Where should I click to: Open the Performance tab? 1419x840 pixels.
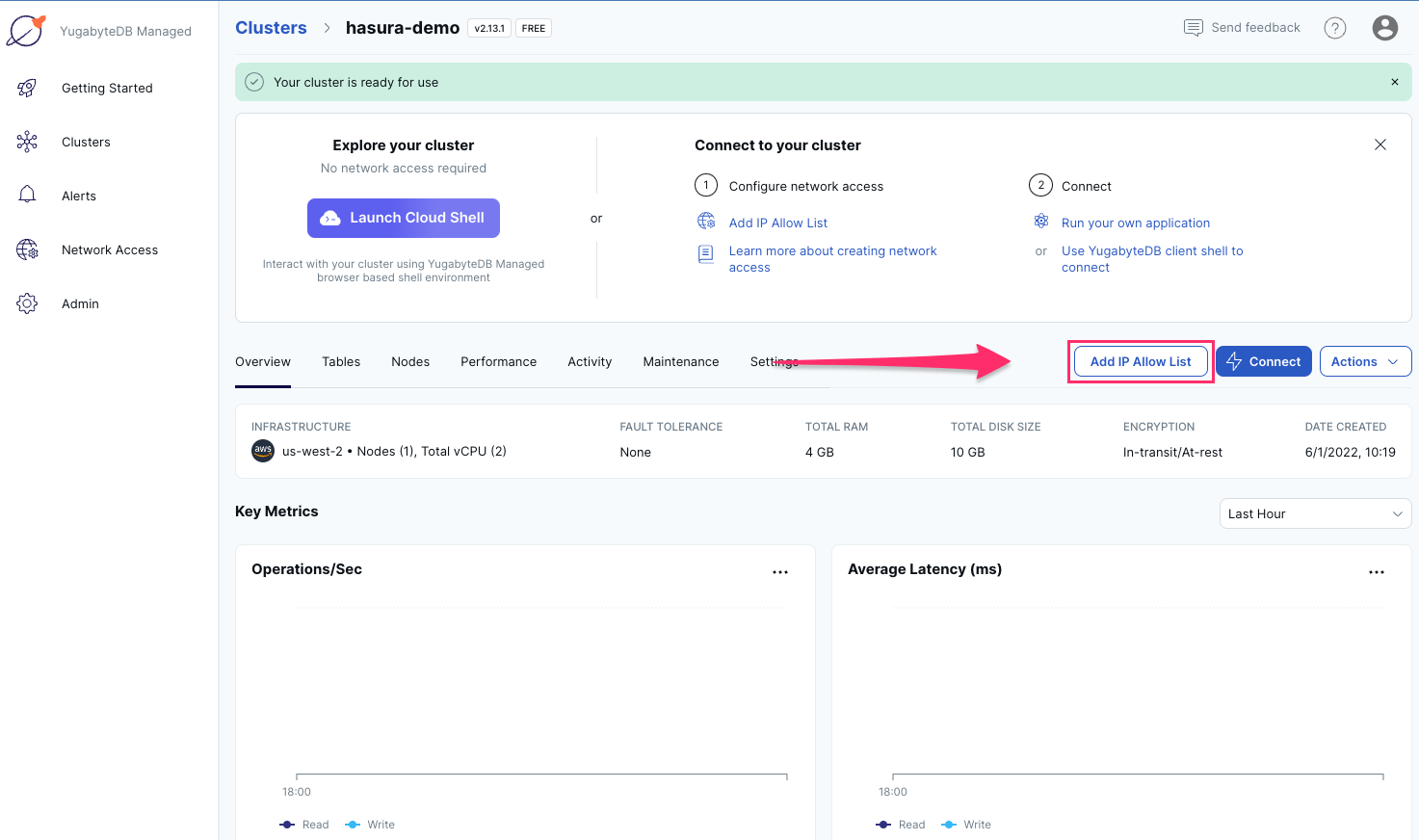point(498,361)
